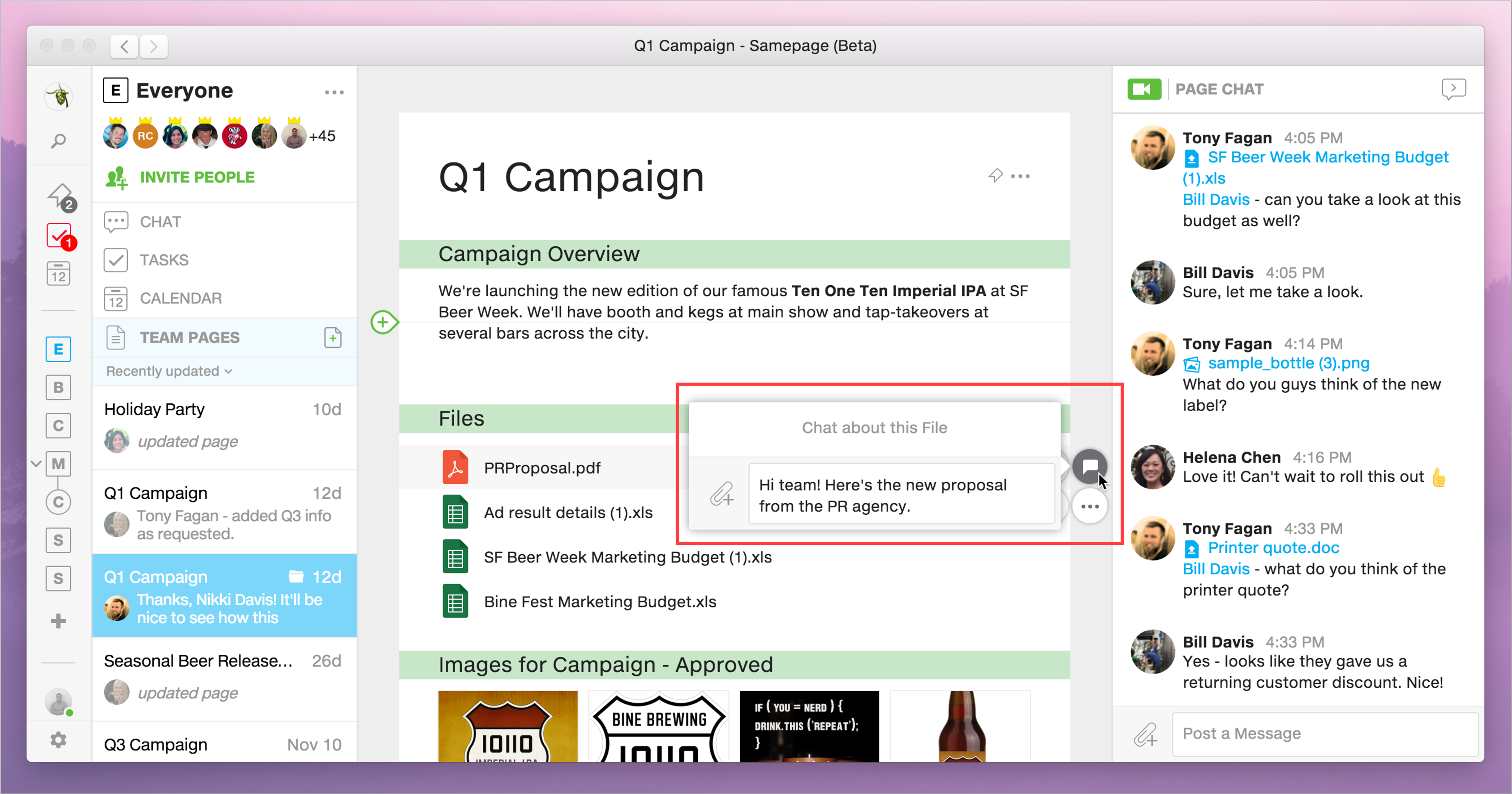Click the Post a Message input field

[1325, 734]
